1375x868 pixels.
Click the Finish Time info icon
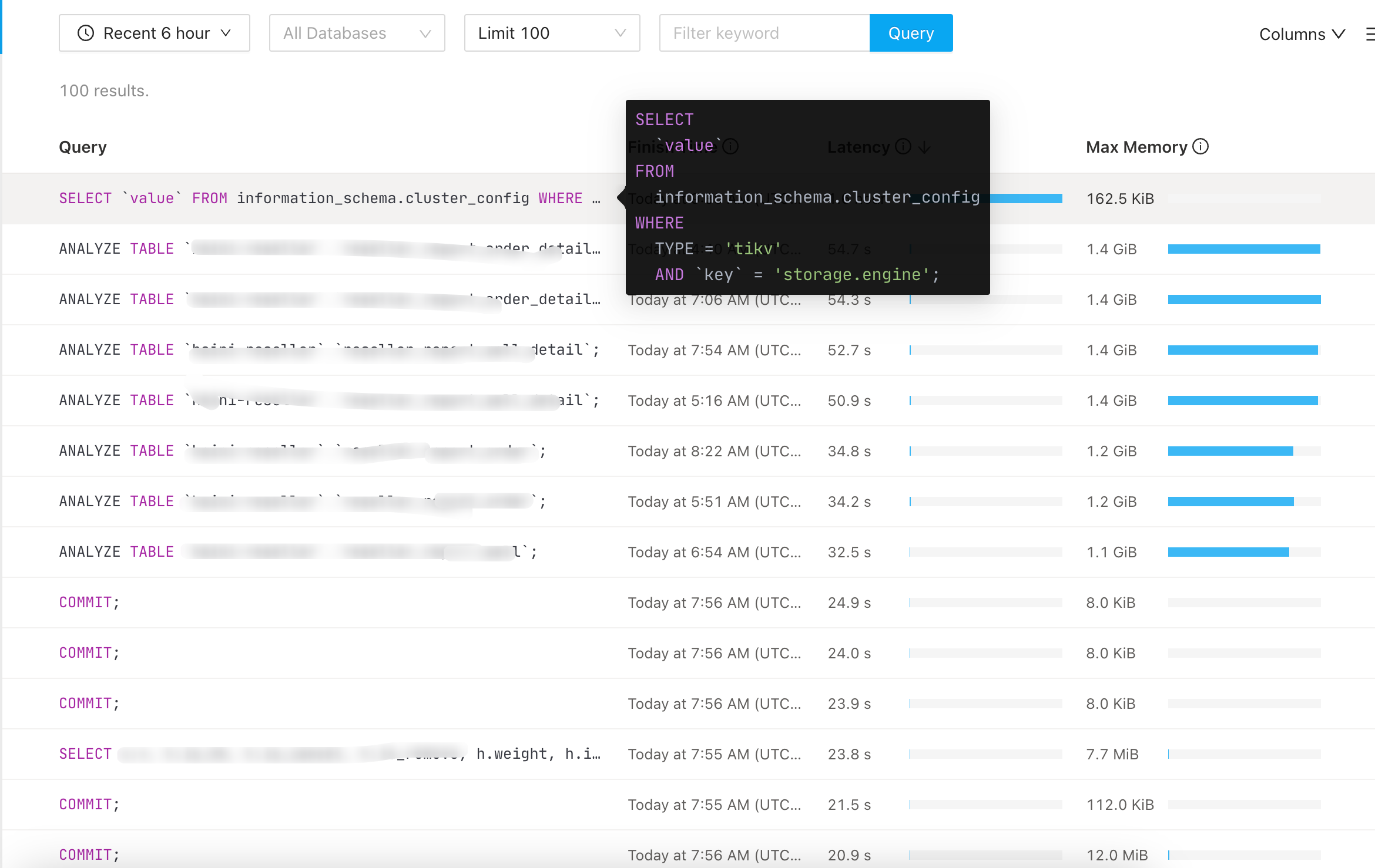tap(730, 146)
